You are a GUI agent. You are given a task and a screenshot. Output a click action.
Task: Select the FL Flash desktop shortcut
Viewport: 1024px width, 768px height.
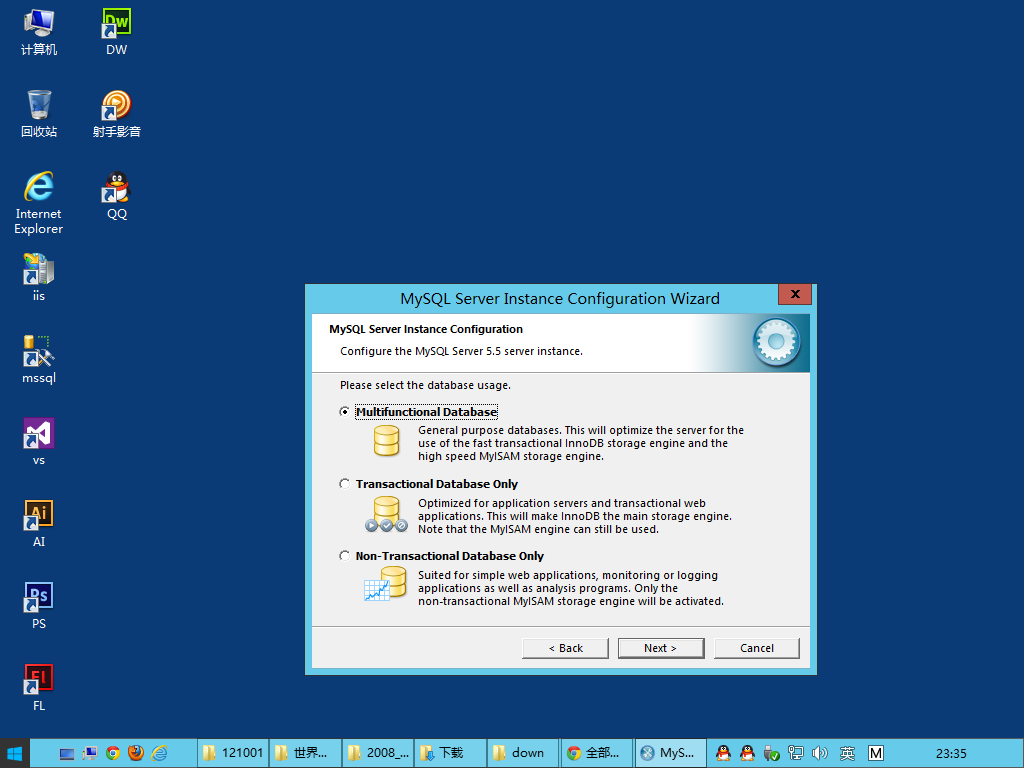[x=39, y=688]
